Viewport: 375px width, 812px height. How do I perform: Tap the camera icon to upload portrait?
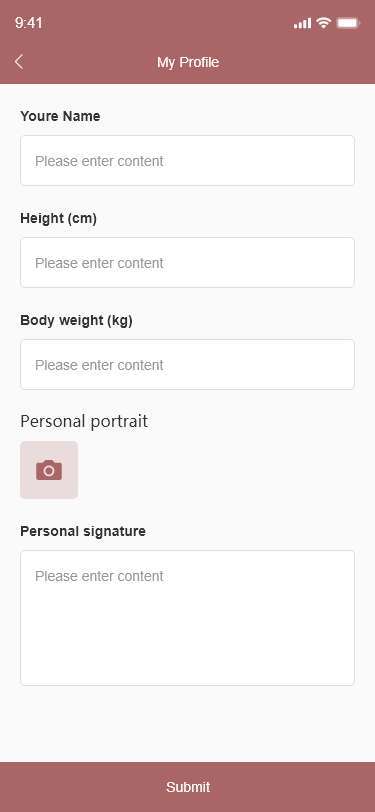click(49, 470)
